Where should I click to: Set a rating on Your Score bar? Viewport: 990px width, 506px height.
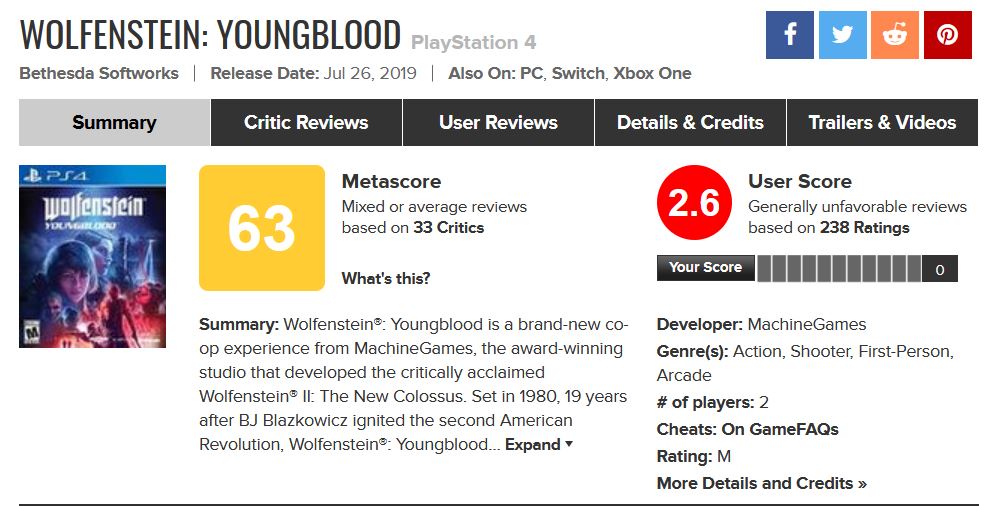tap(838, 269)
